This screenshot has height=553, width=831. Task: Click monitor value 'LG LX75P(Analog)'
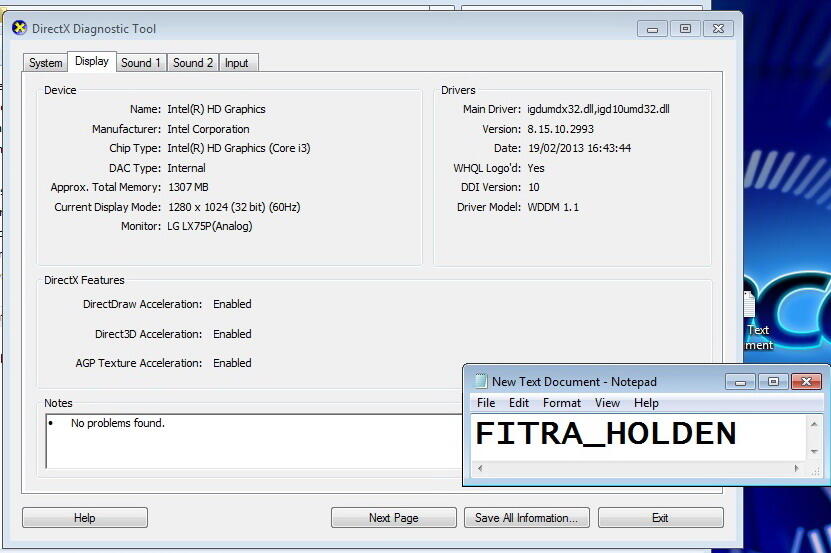click(209, 226)
